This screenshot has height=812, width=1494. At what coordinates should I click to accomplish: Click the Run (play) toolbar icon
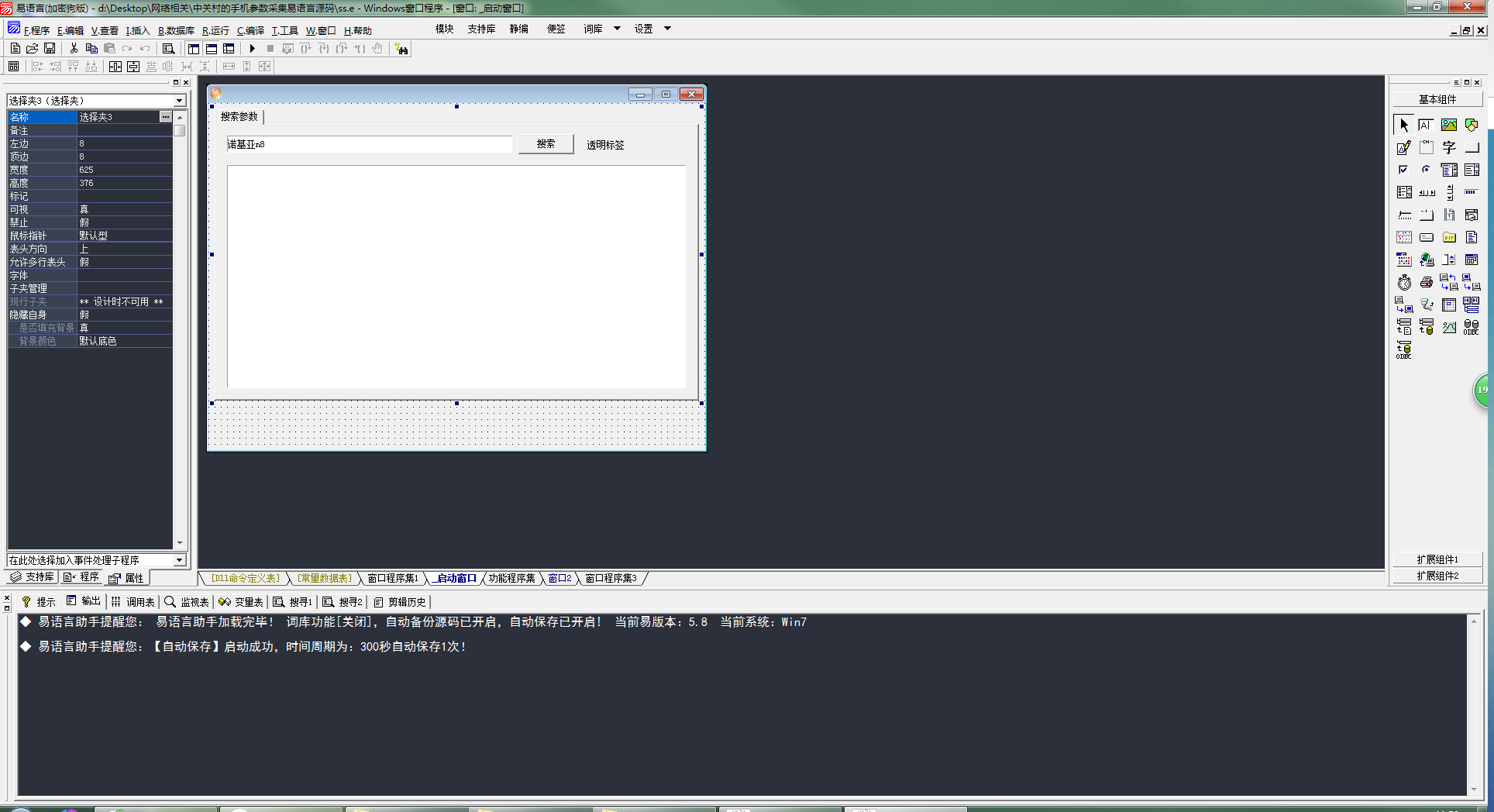point(253,49)
